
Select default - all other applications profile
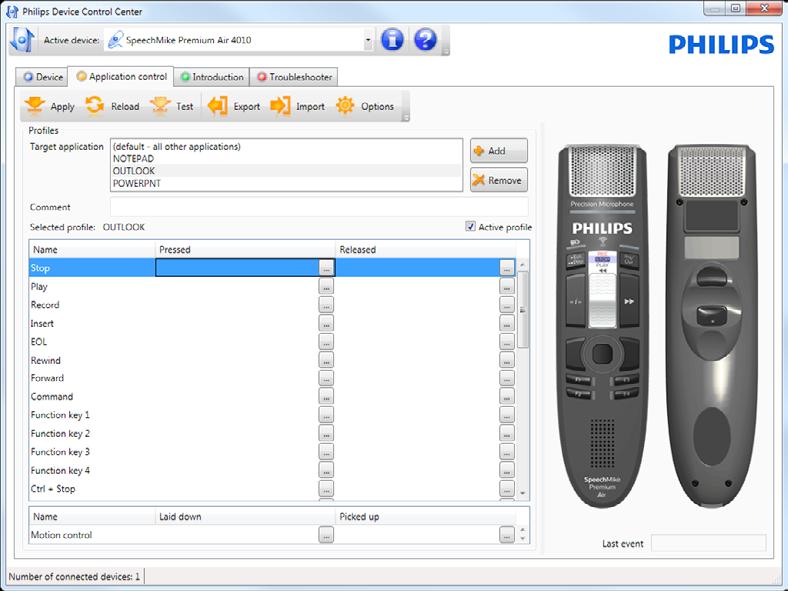286,146
